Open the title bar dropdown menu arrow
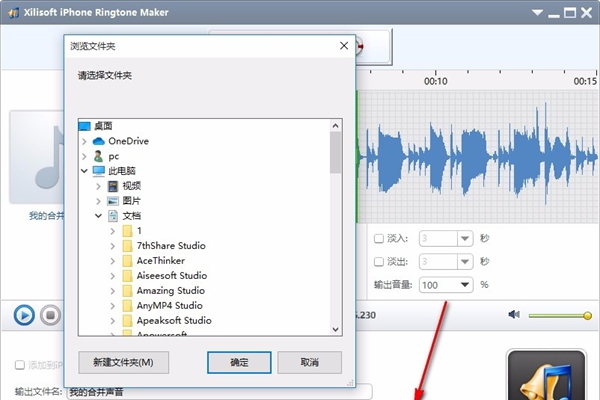 tap(537, 13)
